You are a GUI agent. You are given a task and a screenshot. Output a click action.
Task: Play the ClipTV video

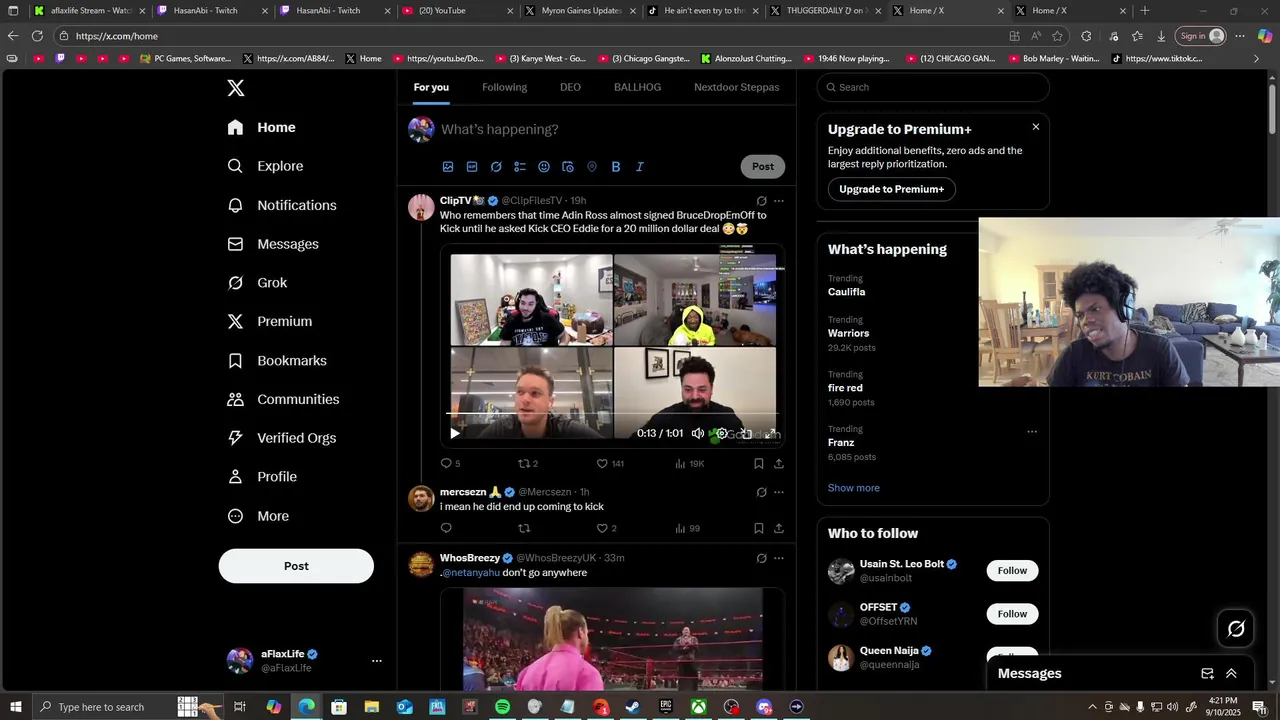(x=455, y=434)
